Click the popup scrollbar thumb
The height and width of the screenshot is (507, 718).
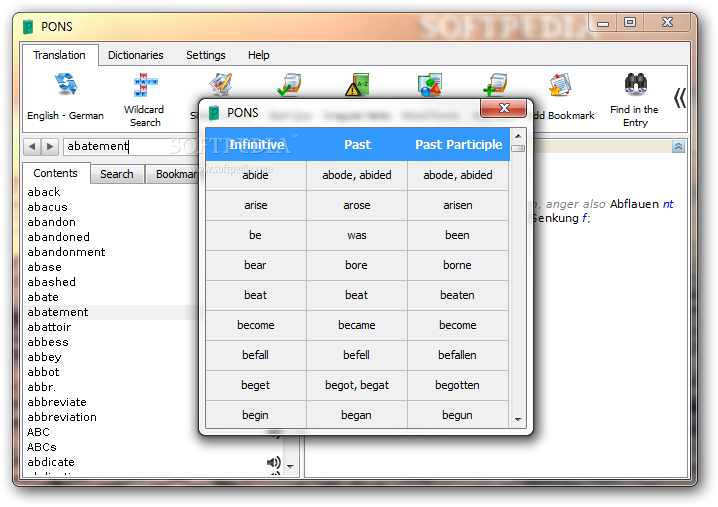pyautogui.click(x=518, y=148)
